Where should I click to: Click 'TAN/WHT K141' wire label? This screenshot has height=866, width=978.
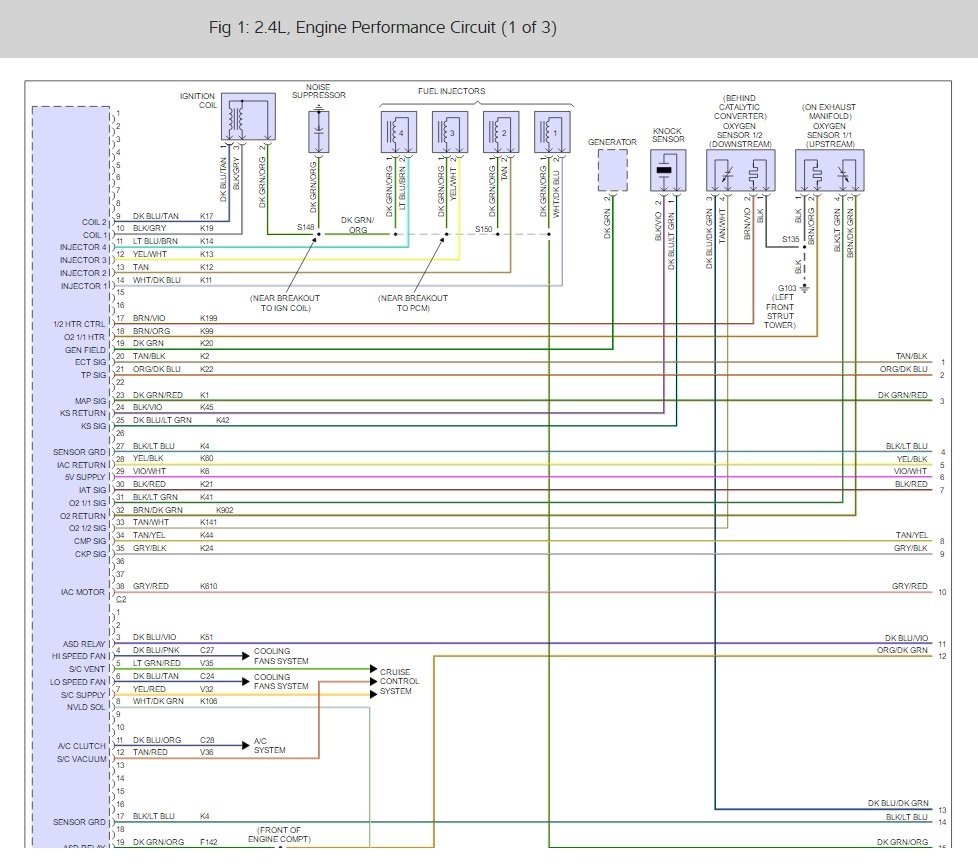pyautogui.click(x=175, y=522)
